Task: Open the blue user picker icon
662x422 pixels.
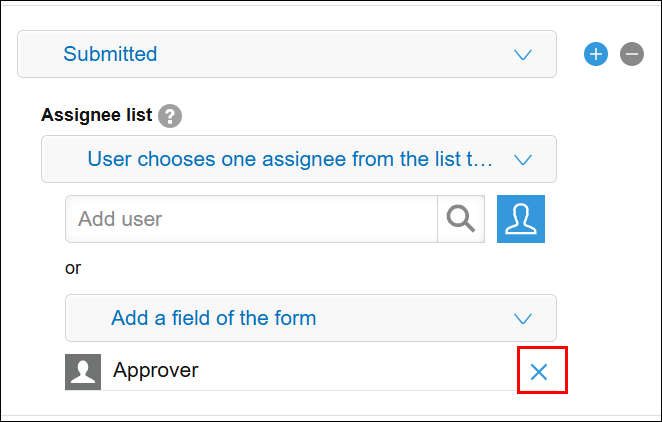Action: (x=521, y=219)
